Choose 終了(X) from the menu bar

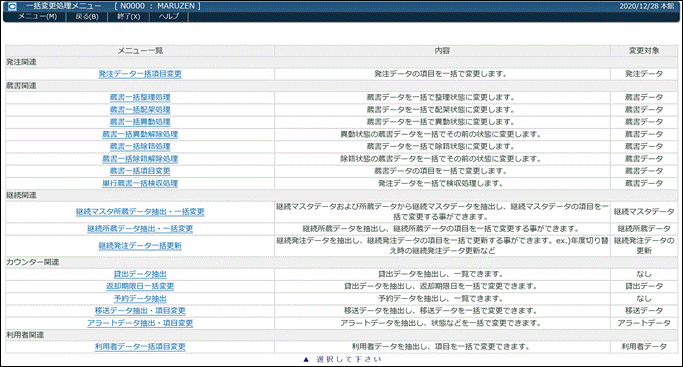pos(129,17)
